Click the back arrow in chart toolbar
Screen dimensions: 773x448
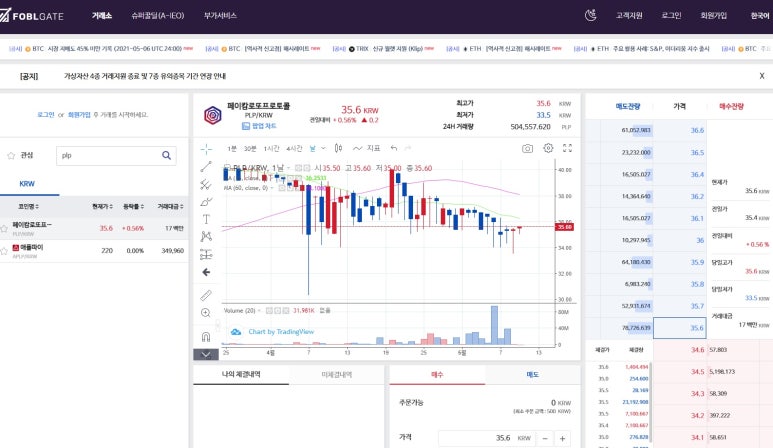[206, 272]
